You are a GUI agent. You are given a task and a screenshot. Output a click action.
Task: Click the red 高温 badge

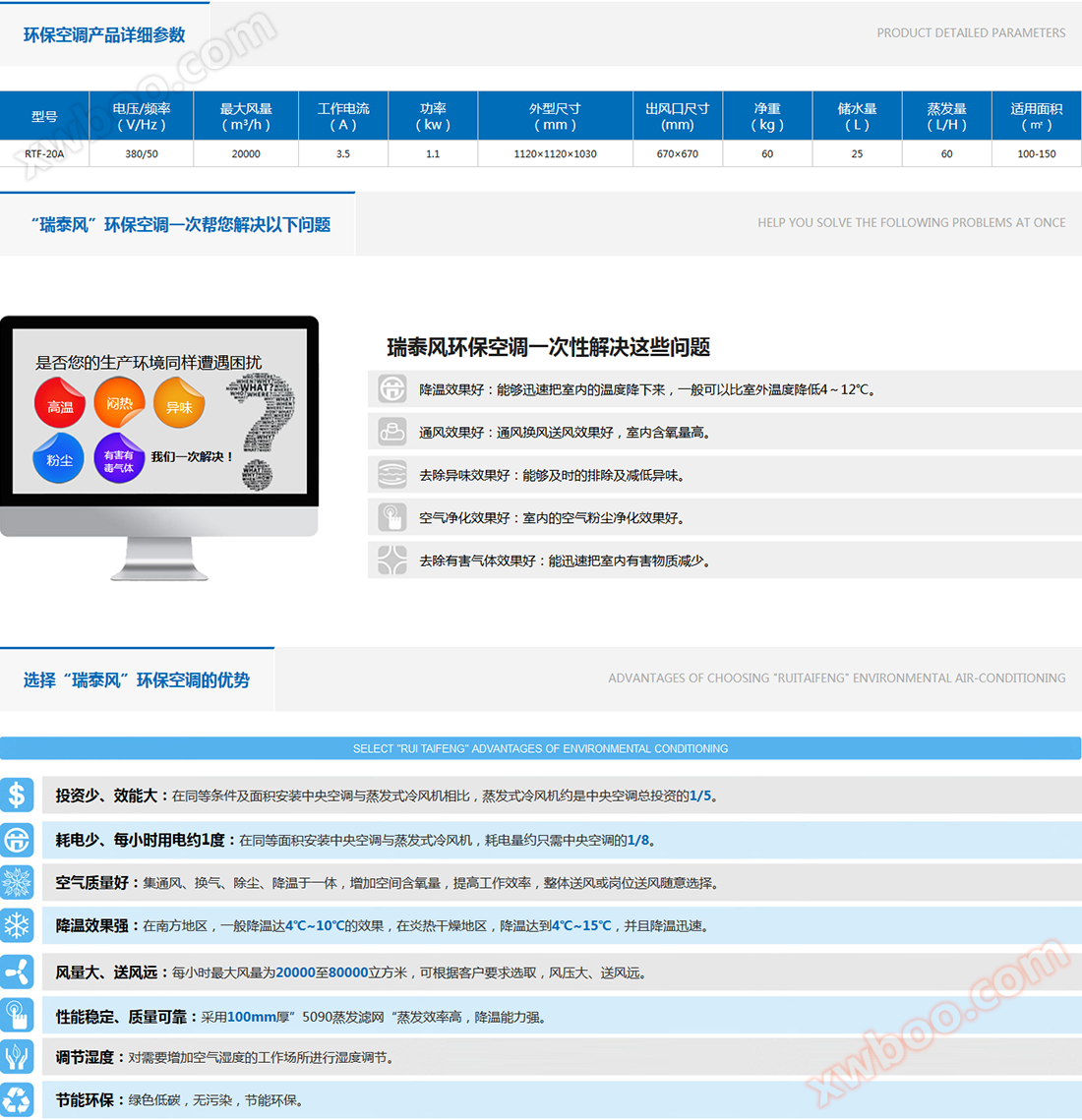click(60, 404)
